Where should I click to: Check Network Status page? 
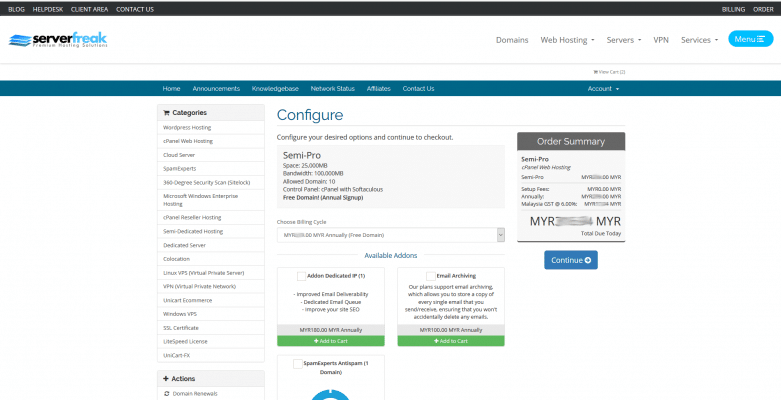(x=333, y=89)
